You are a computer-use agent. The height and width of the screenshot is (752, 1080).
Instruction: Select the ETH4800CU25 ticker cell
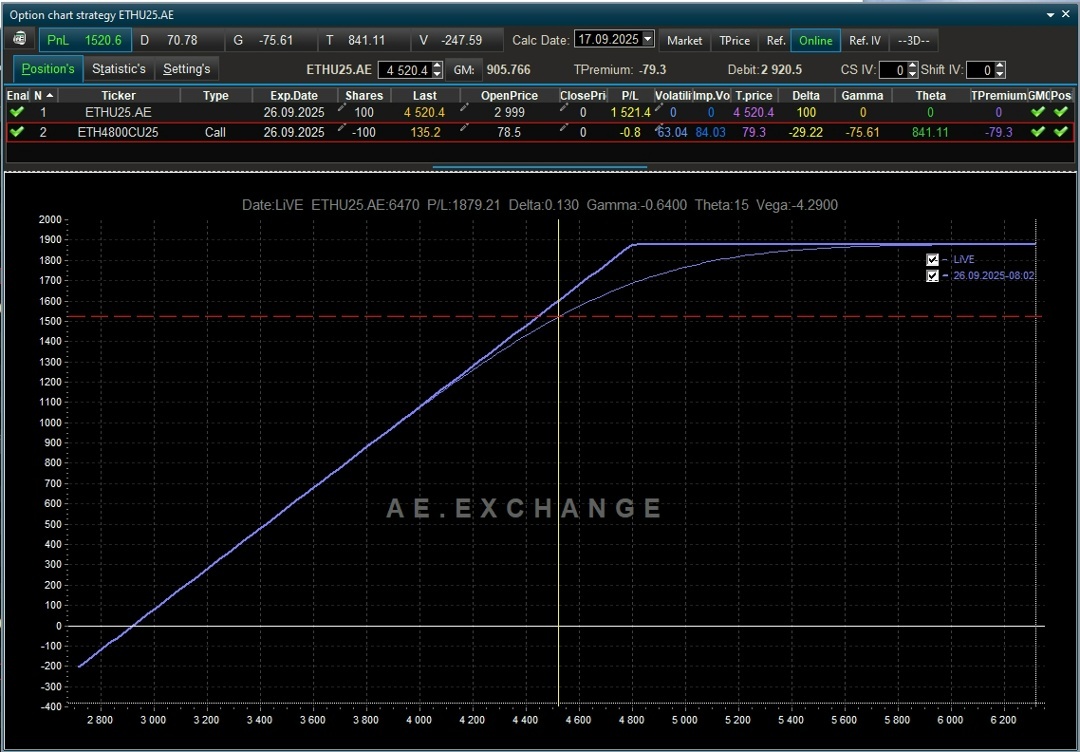(118, 132)
